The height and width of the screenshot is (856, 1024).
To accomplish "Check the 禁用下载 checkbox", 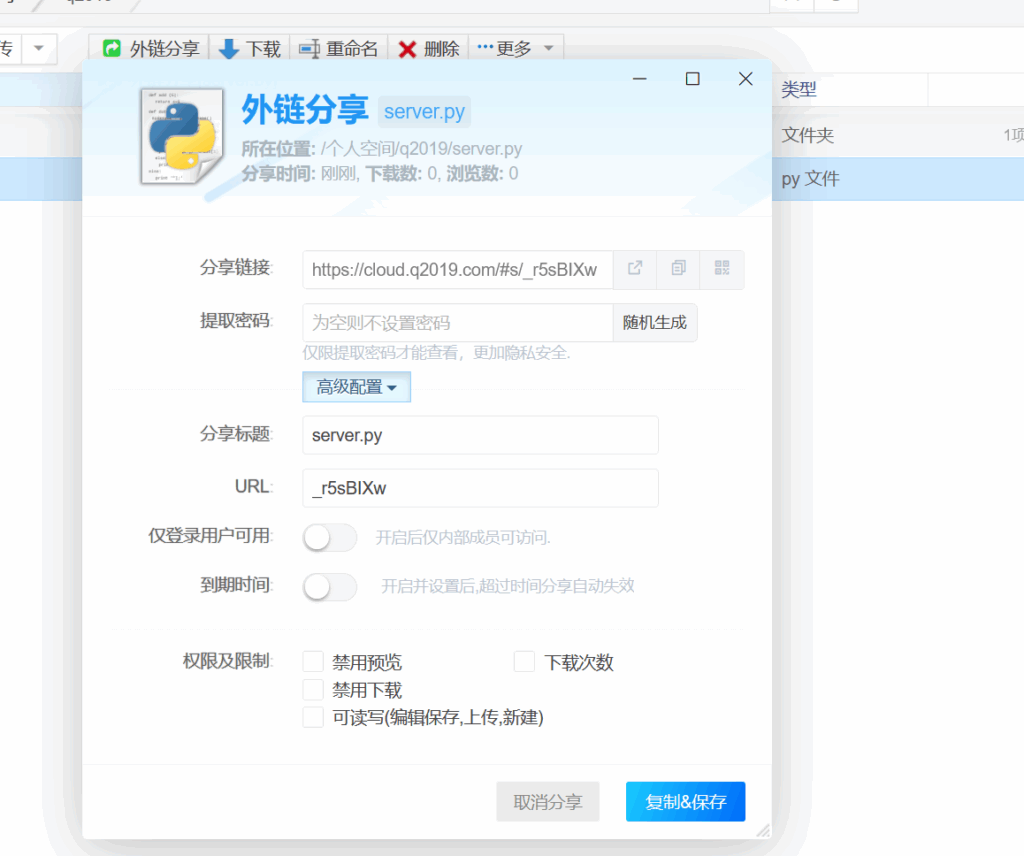I will point(314,690).
